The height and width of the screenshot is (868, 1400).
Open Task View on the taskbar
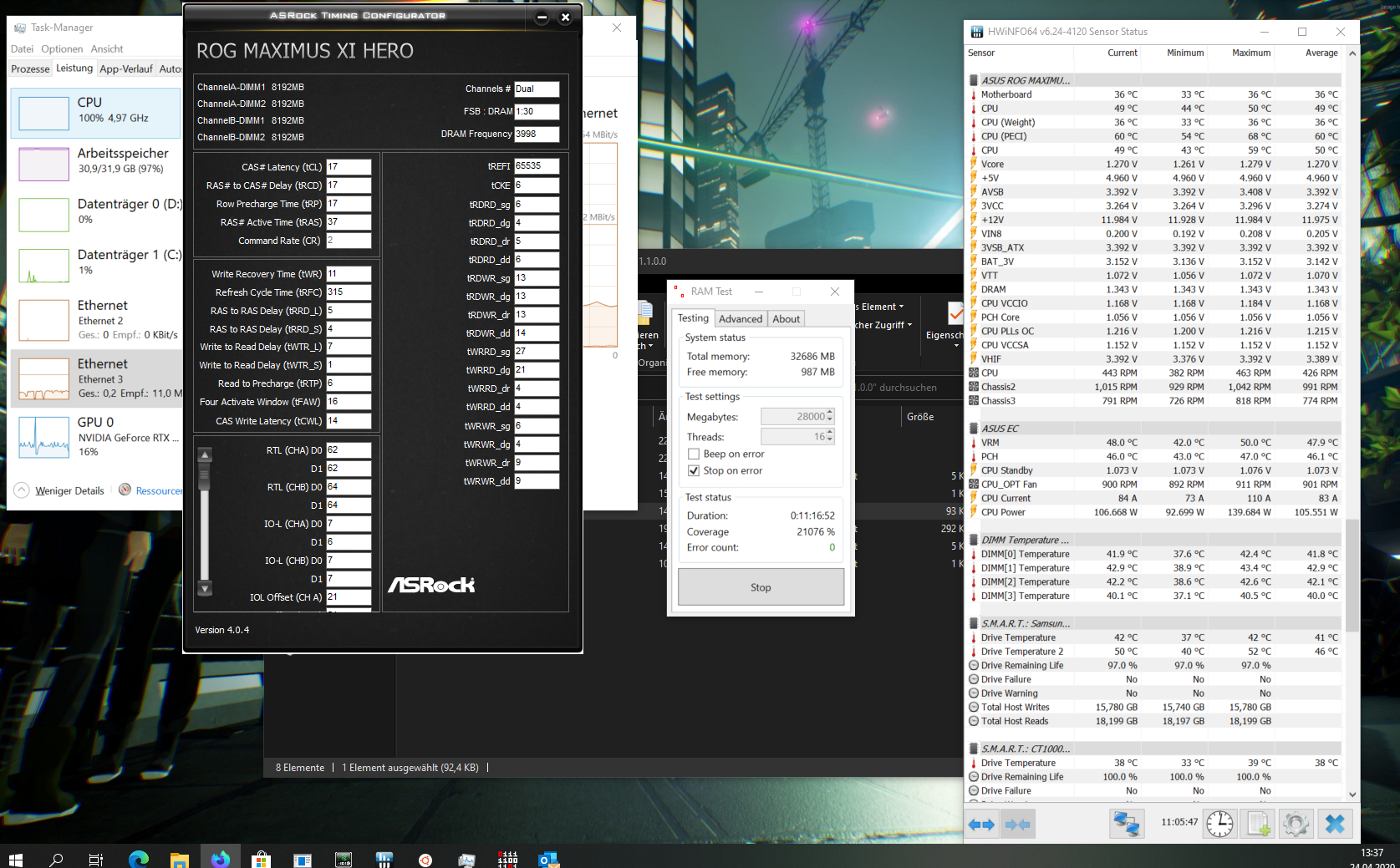tap(96, 859)
